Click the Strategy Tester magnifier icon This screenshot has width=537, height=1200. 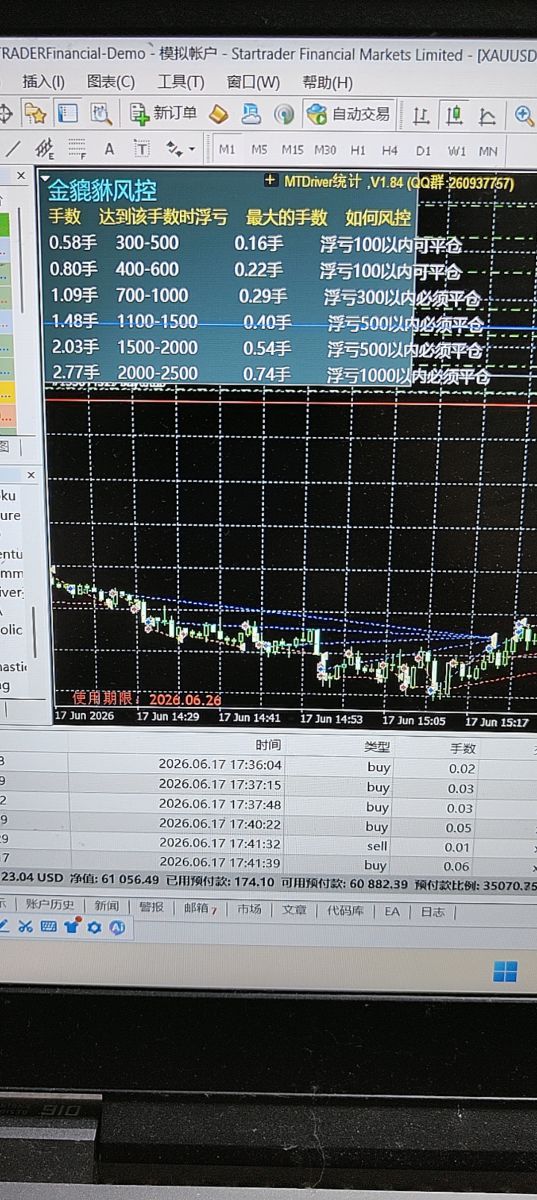click(x=100, y=114)
